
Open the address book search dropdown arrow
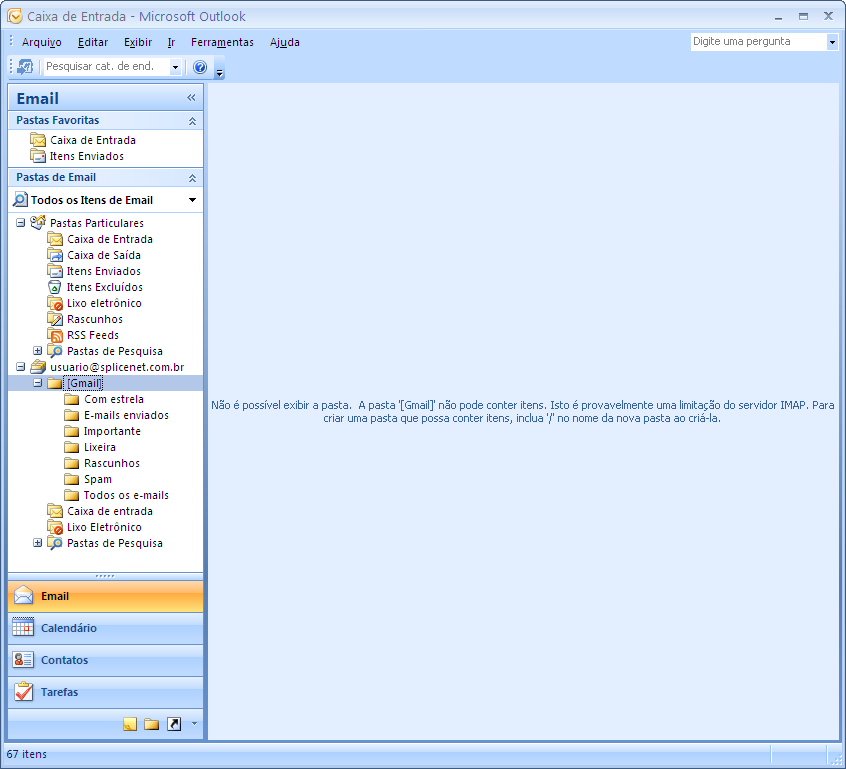(x=175, y=67)
